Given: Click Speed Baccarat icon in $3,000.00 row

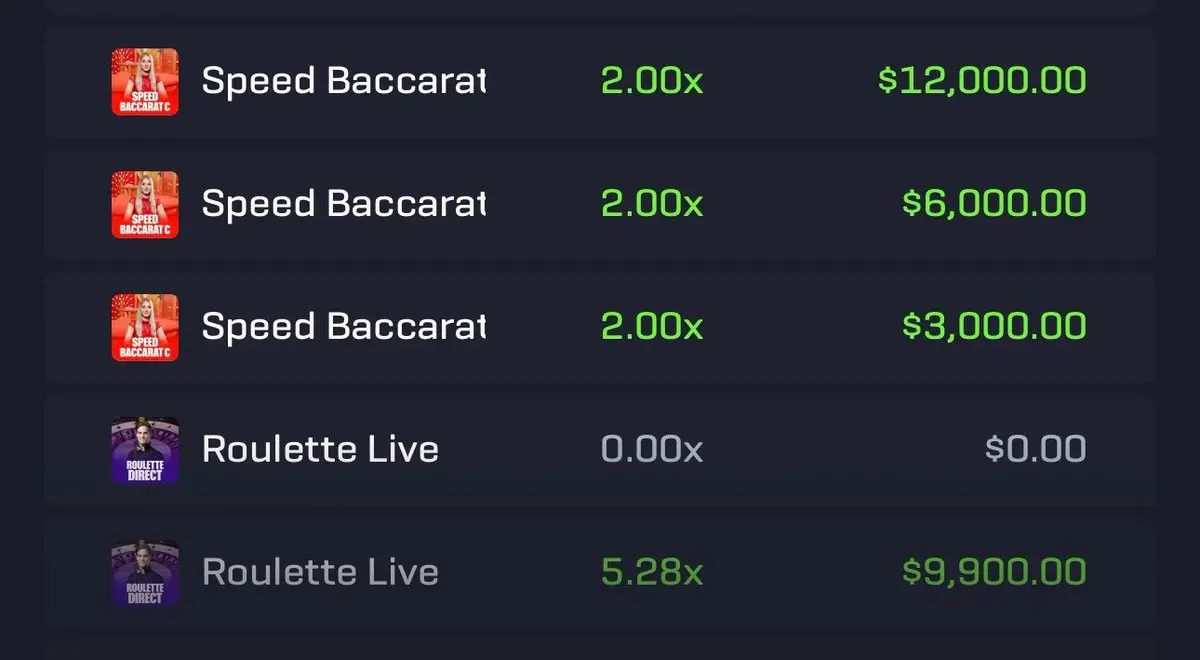Looking at the screenshot, I should coord(145,327).
